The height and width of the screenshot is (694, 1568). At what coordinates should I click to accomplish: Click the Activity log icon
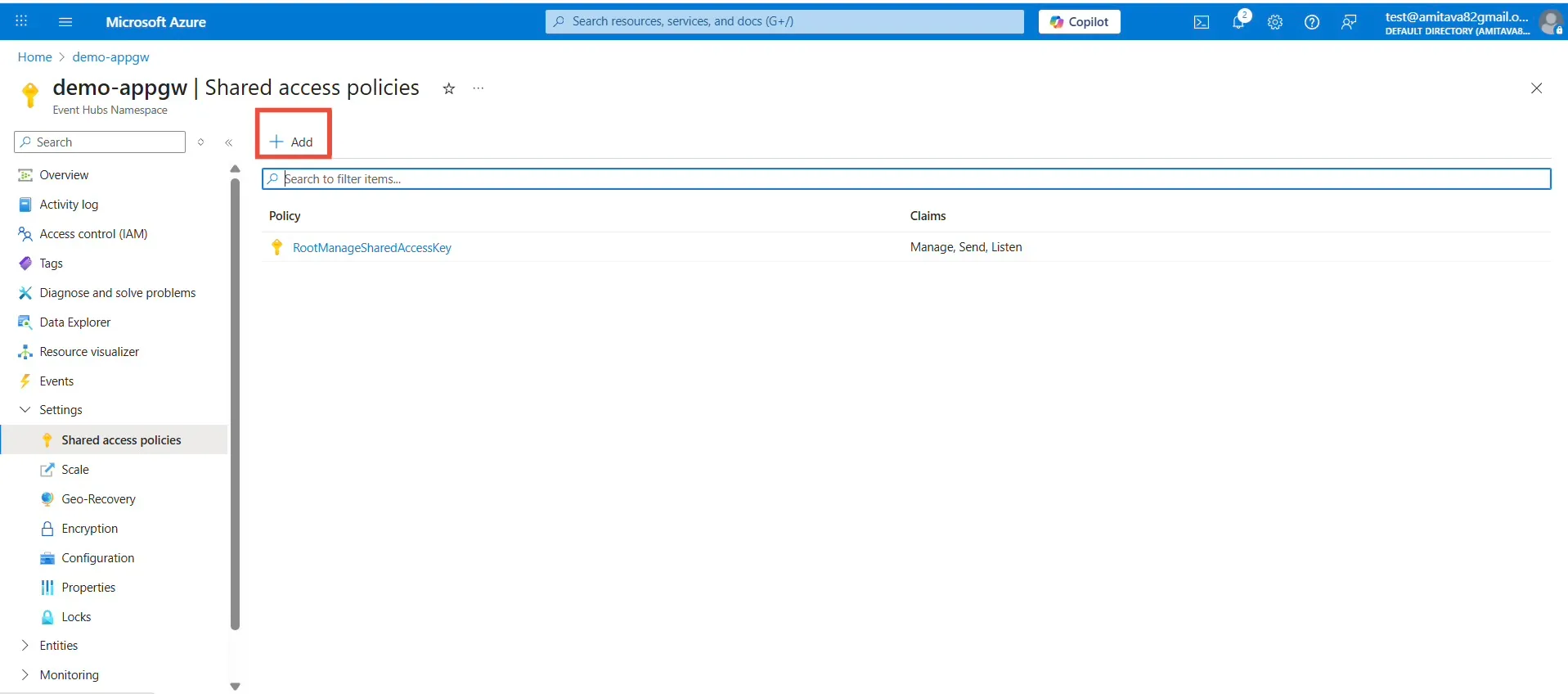pos(25,205)
